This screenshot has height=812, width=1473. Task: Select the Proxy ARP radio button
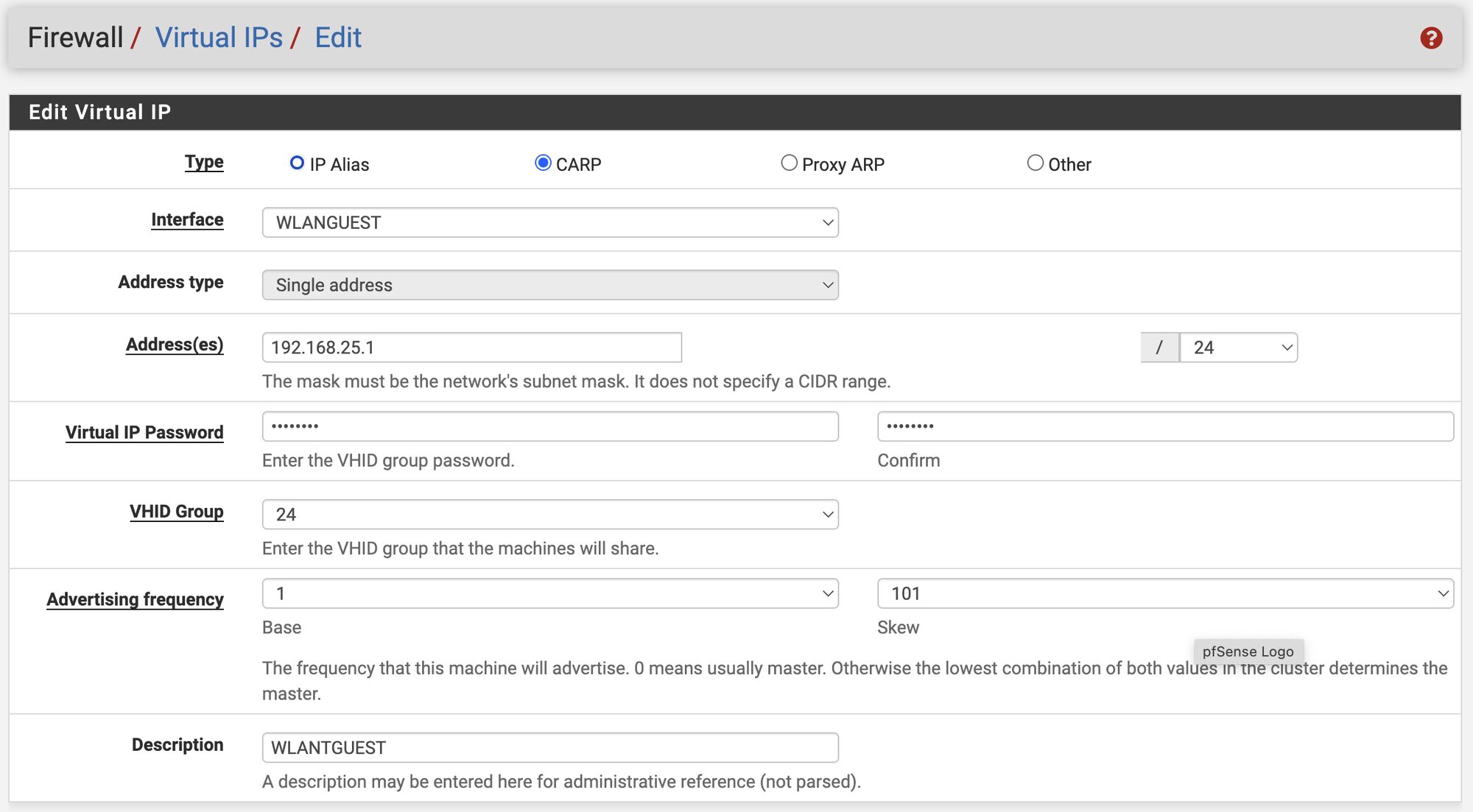point(788,163)
